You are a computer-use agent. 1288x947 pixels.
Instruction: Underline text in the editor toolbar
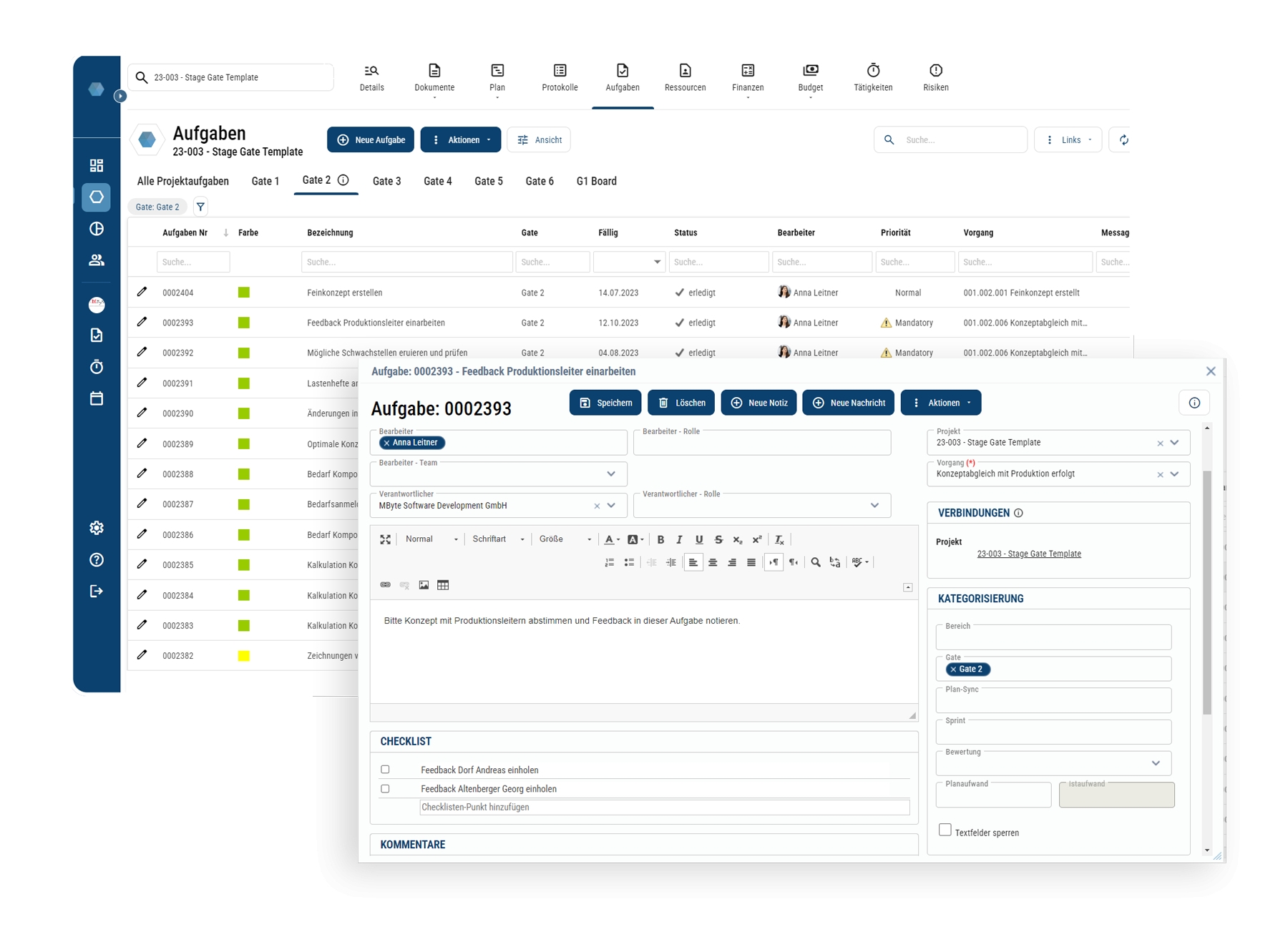pos(699,539)
